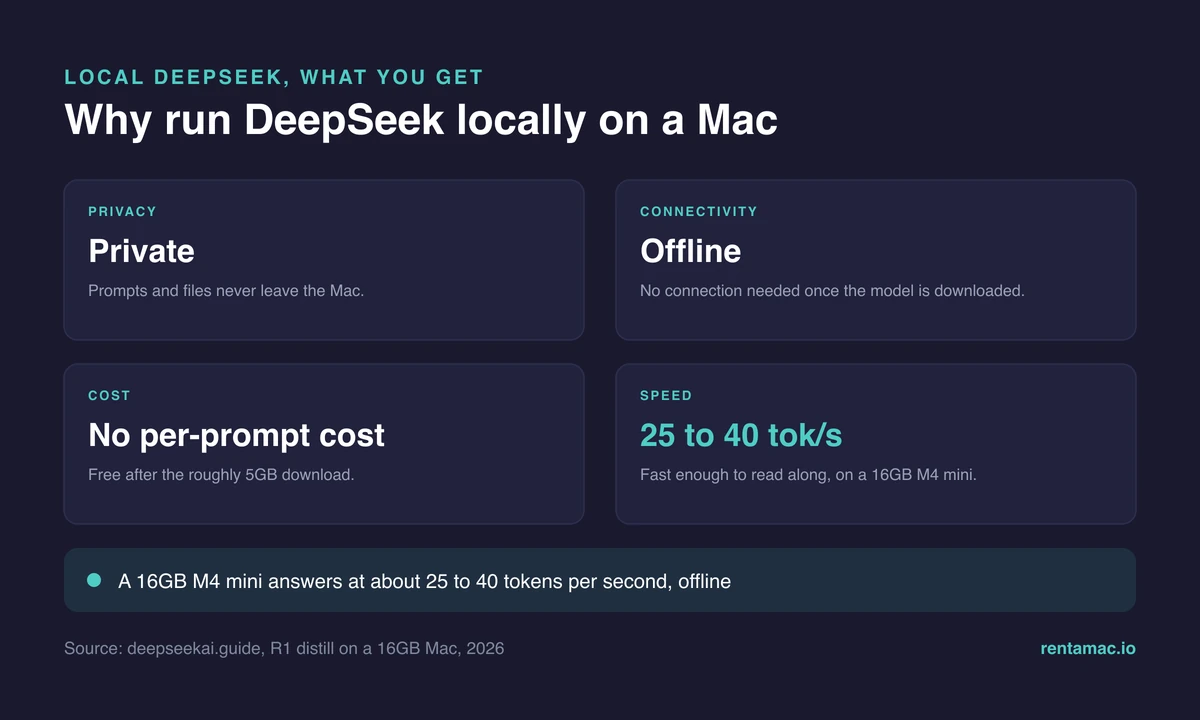Click the 'PRIVACY' card label
Image resolution: width=1200 pixels, height=720 pixels.
pyautogui.click(x=122, y=212)
